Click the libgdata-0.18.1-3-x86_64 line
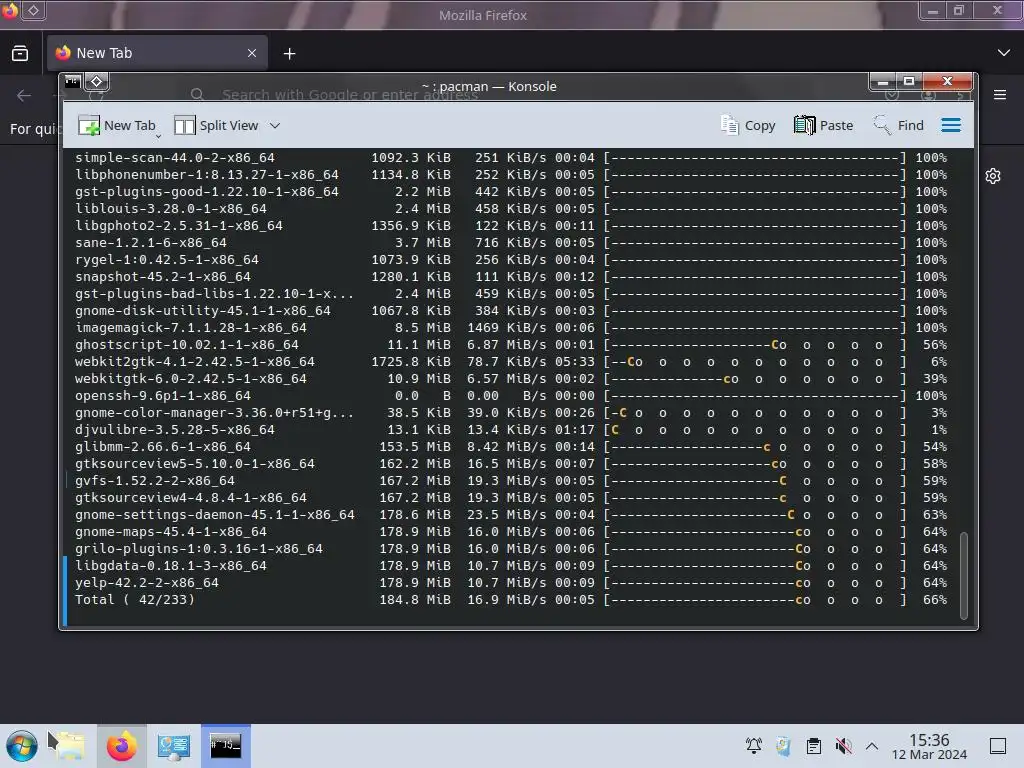 tap(511, 566)
